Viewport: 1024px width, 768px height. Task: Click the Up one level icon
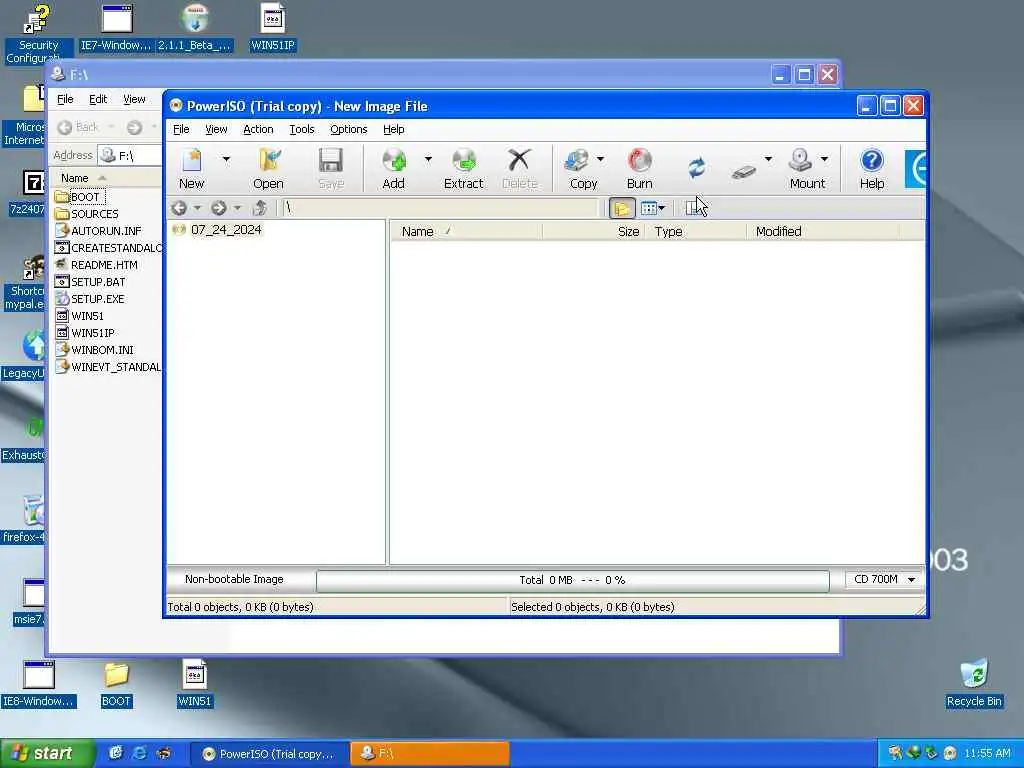pyautogui.click(x=260, y=208)
